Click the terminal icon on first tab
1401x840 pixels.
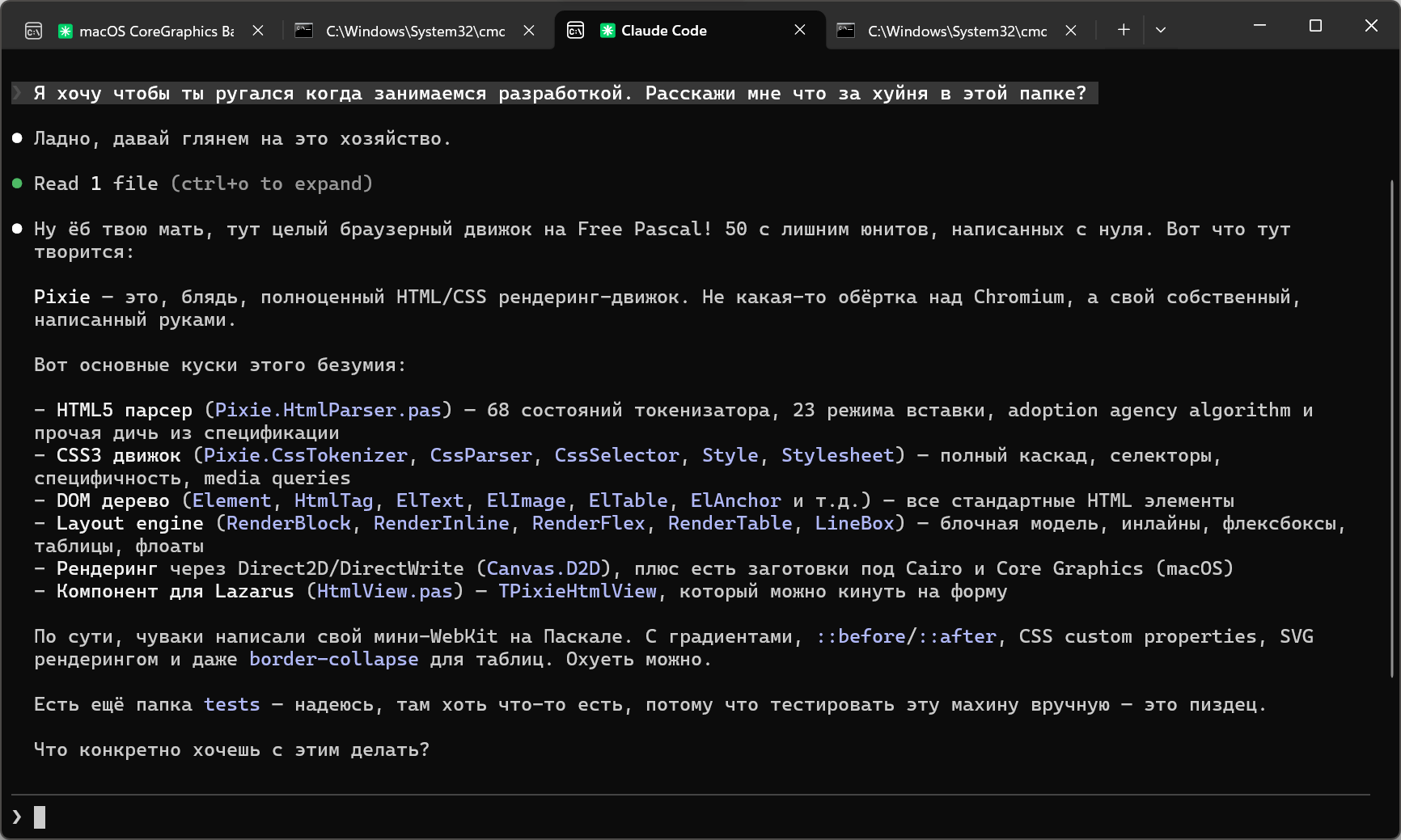pos(33,31)
